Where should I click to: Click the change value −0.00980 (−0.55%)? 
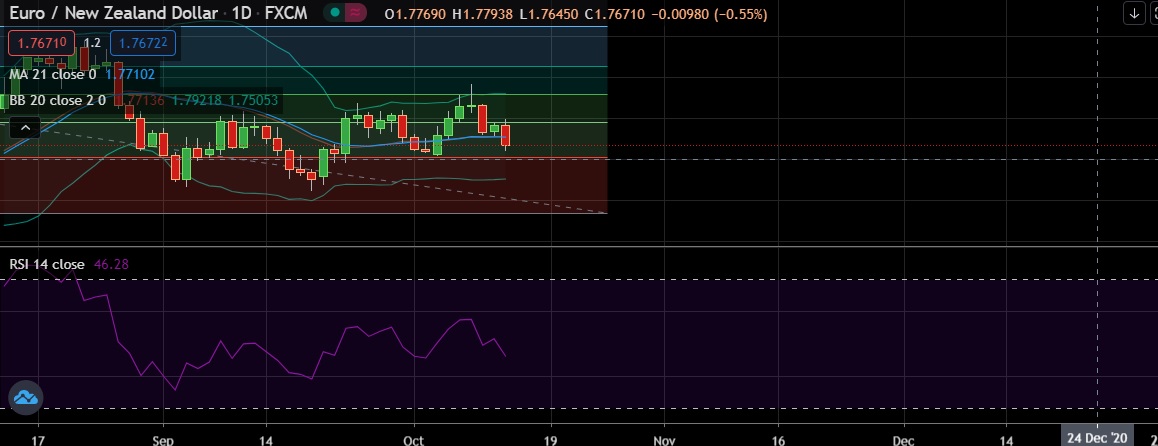point(710,14)
